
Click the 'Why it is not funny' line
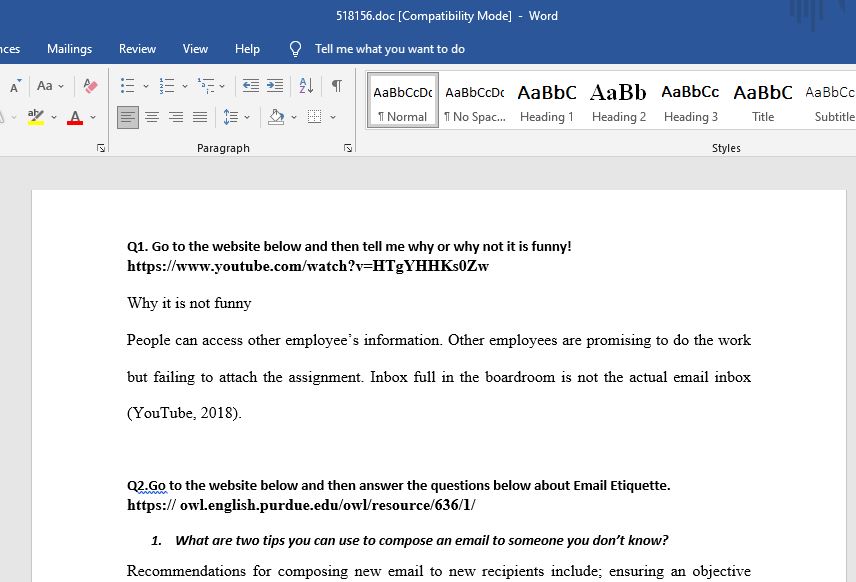click(x=189, y=303)
